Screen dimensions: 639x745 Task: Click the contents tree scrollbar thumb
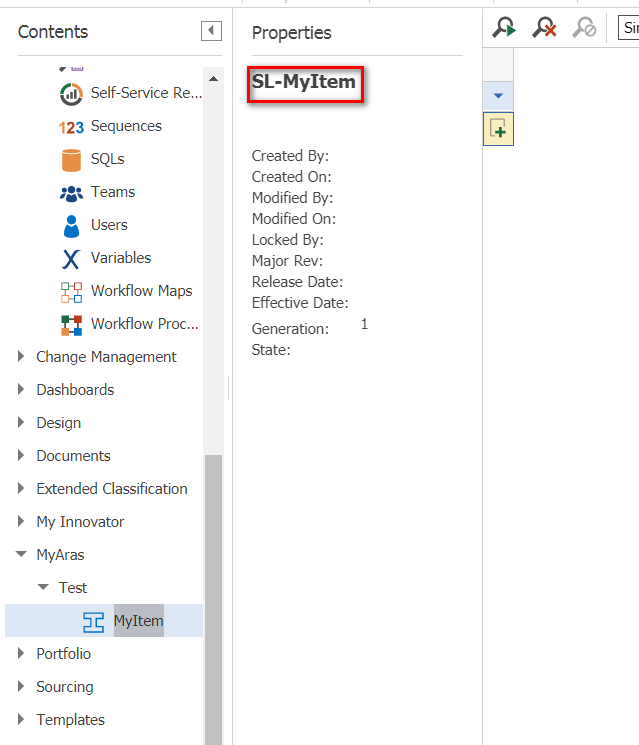[x=213, y=600]
